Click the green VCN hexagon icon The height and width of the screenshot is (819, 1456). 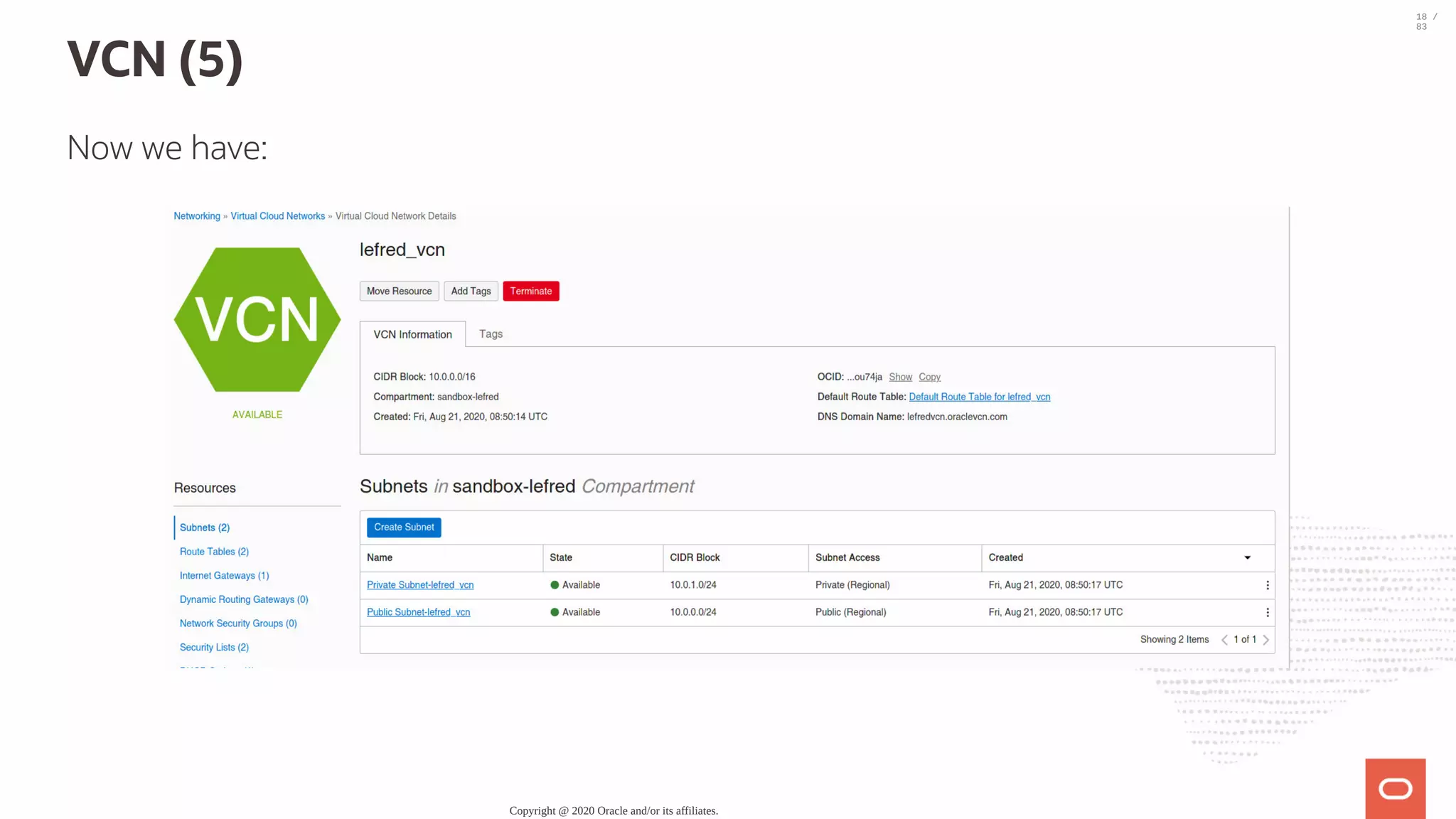click(257, 319)
